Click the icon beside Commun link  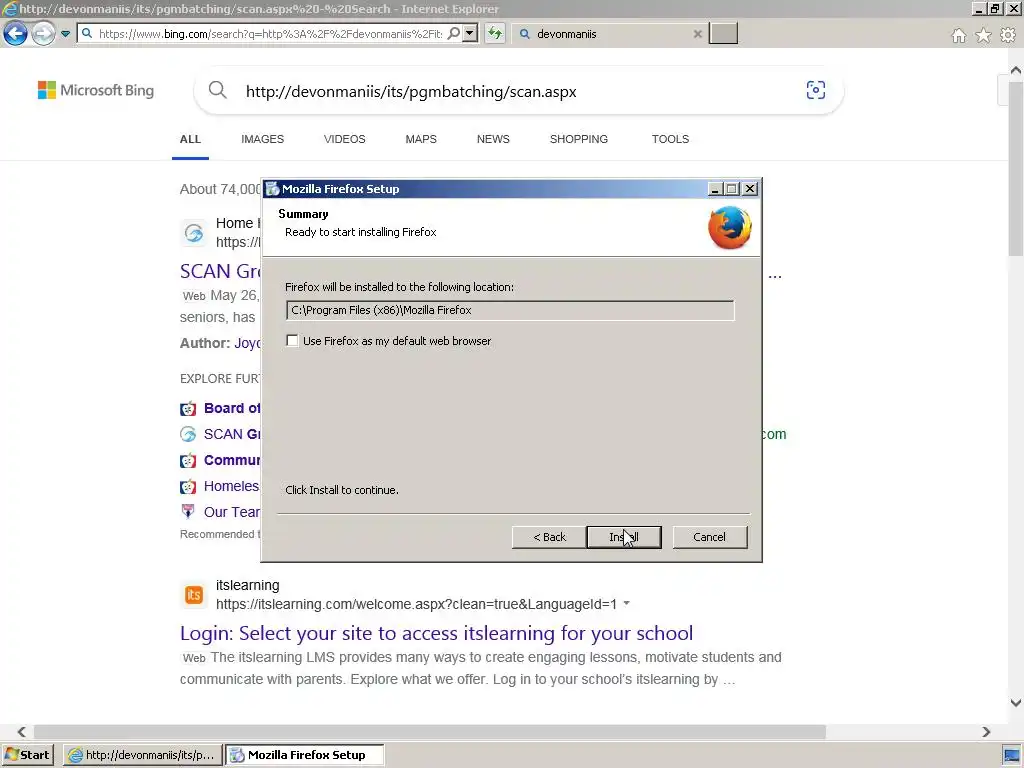188,460
